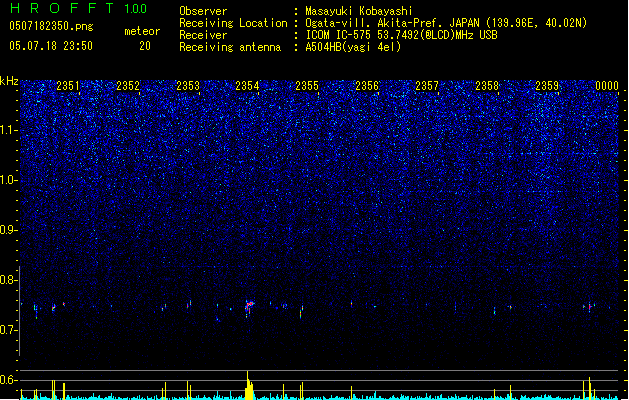This screenshot has height=400, width=629.
Task: Click the Receiving antenna label
Action: click(230, 47)
